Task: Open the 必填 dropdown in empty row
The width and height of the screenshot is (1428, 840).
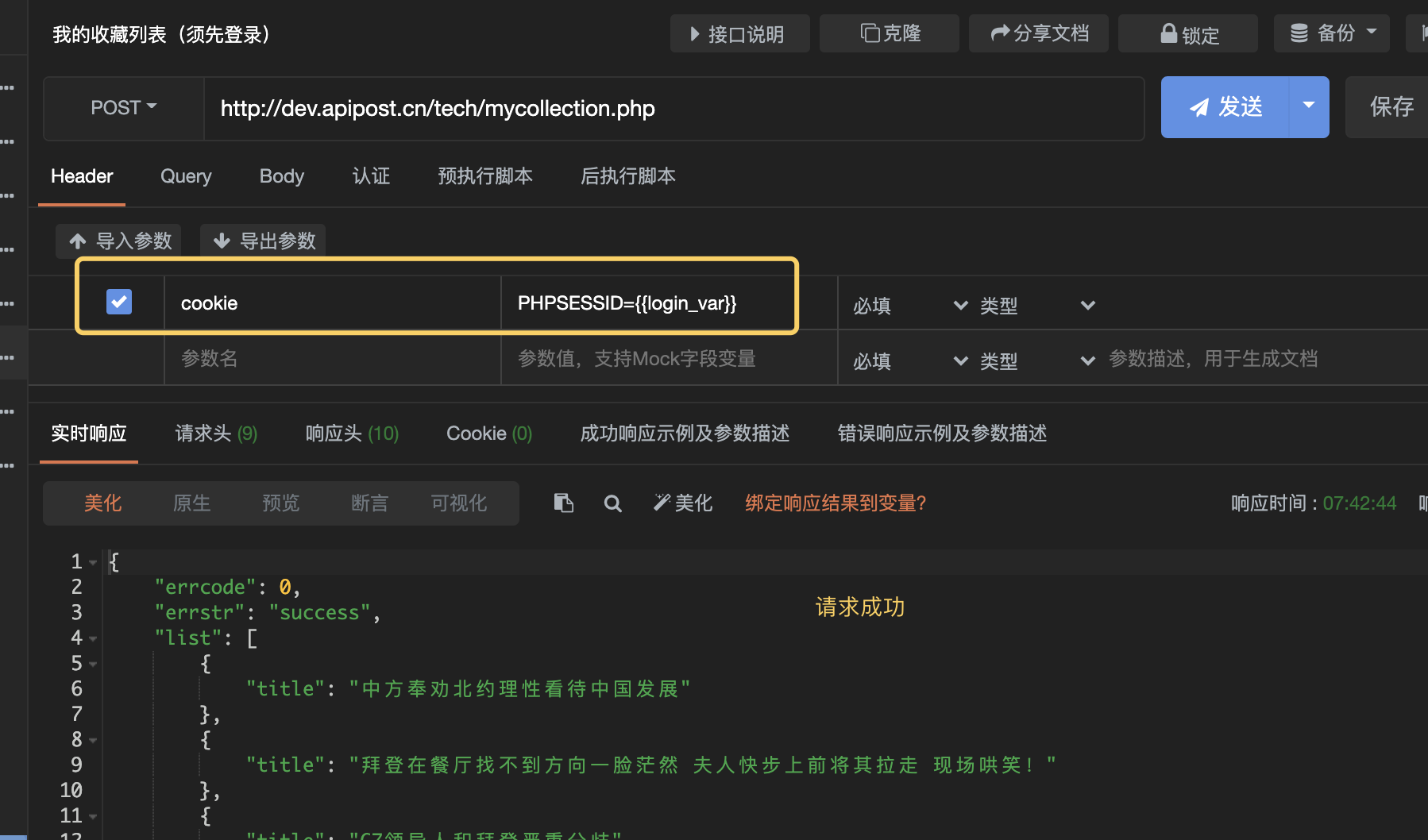Action: [910, 361]
